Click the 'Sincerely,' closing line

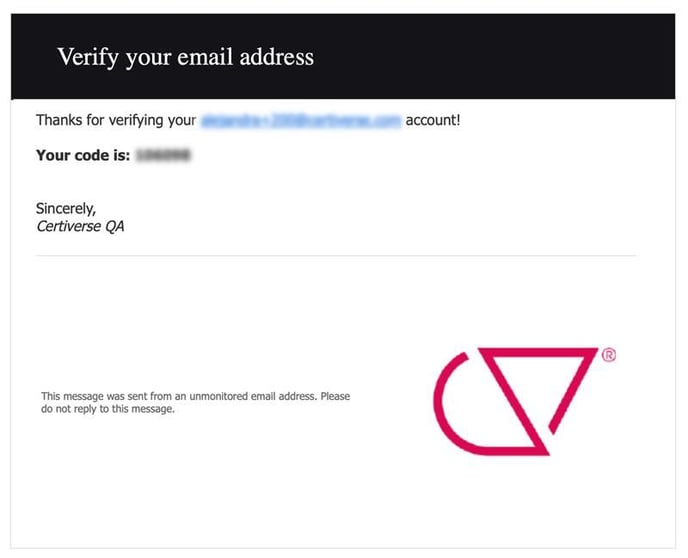pos(66,209)
